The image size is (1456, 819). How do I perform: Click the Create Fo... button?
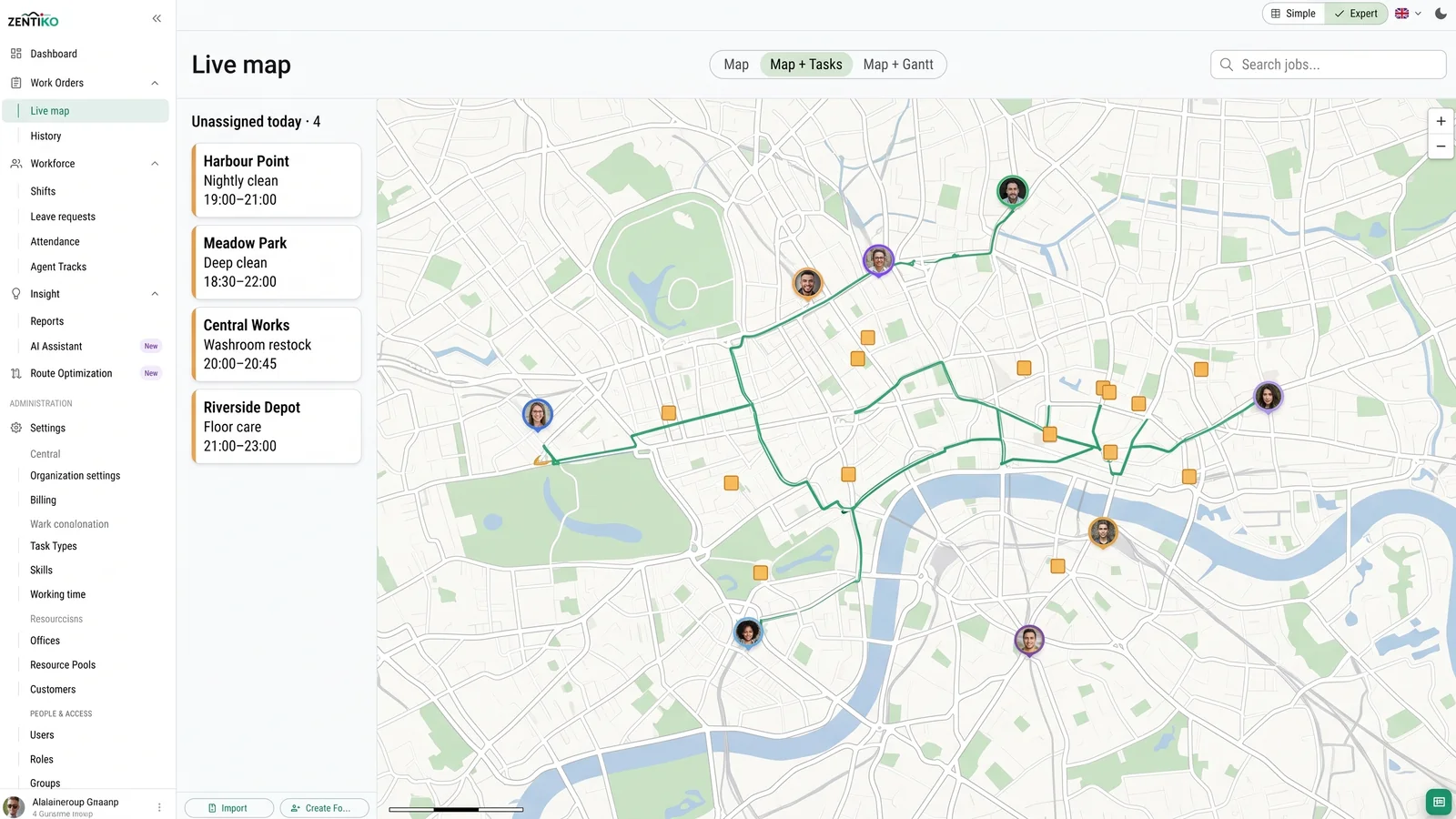point(325,808)
